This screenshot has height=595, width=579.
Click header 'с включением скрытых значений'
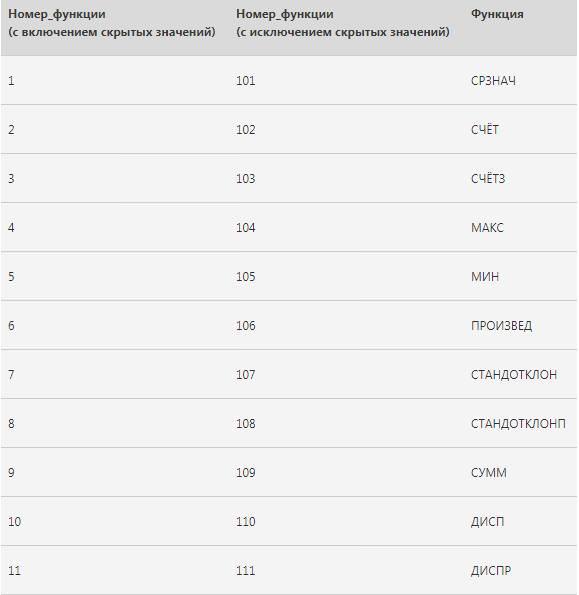pyautogui.click(x=112, y=32)
